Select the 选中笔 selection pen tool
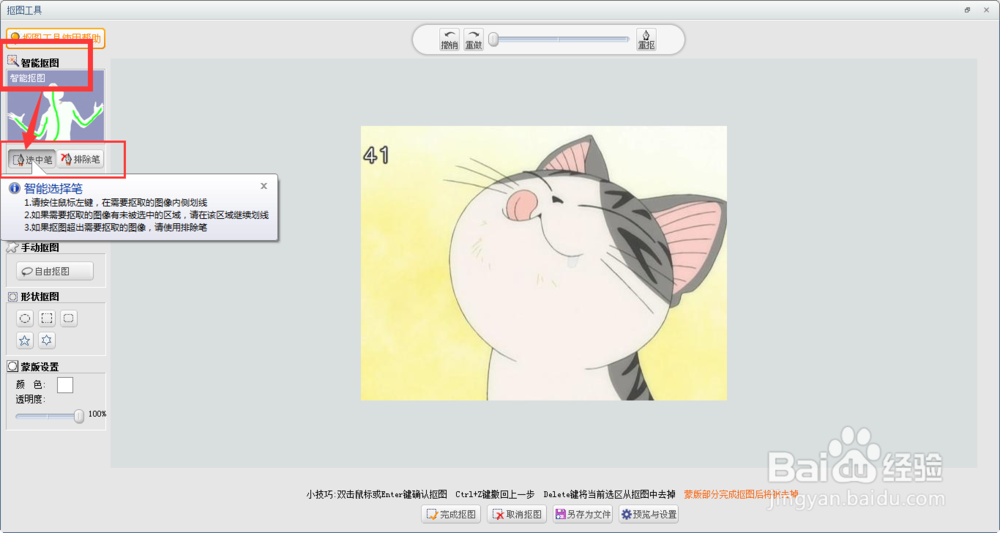 click(x=33, y=159)
